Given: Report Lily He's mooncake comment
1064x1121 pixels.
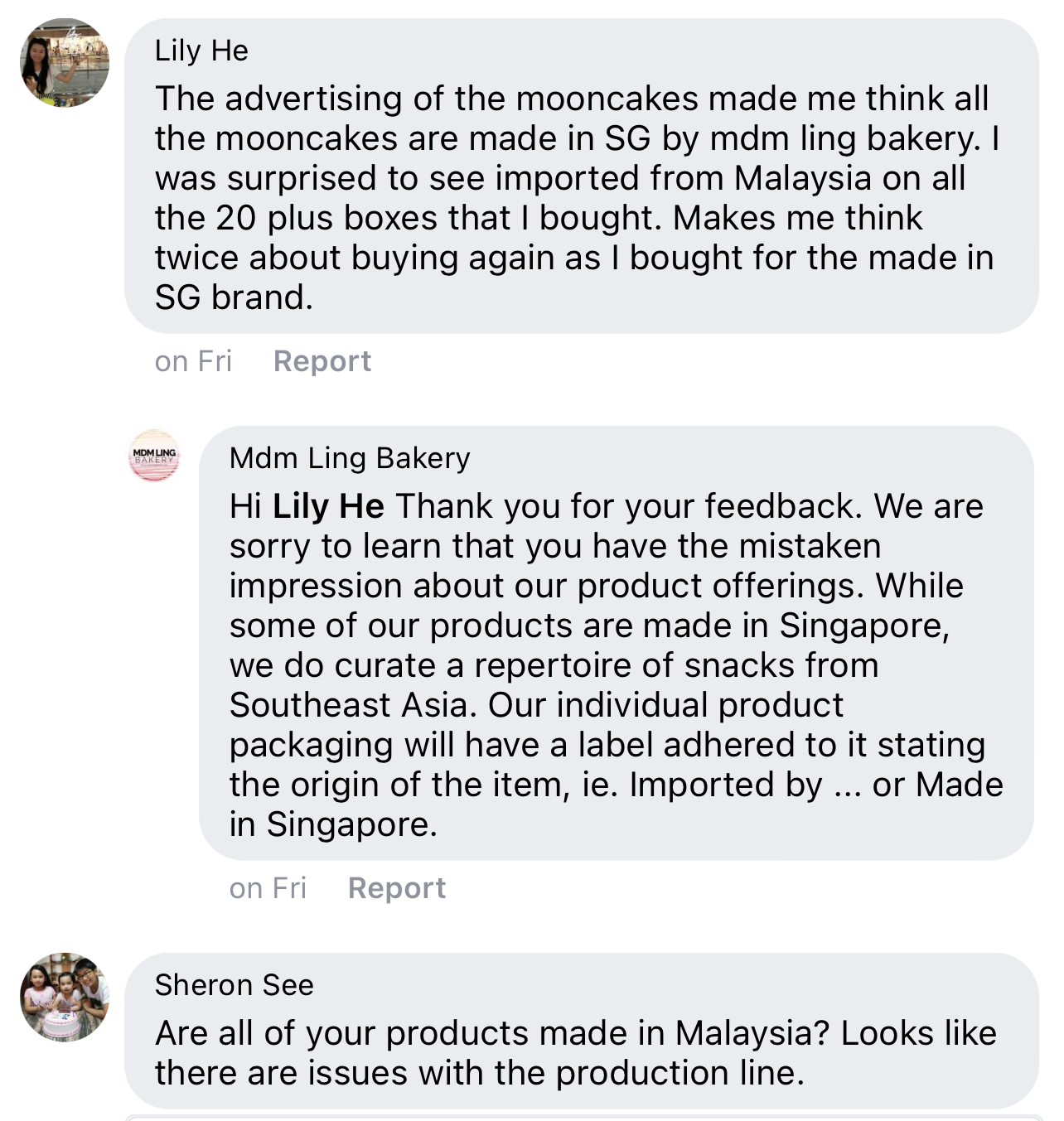Looking at the screenshot, I should coord(322,361).
